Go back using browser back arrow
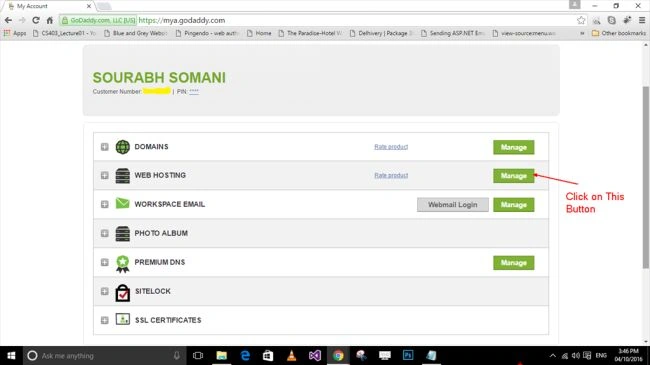Screen dimensions: 650x365 pyautogui.click(x=8, y=20)
